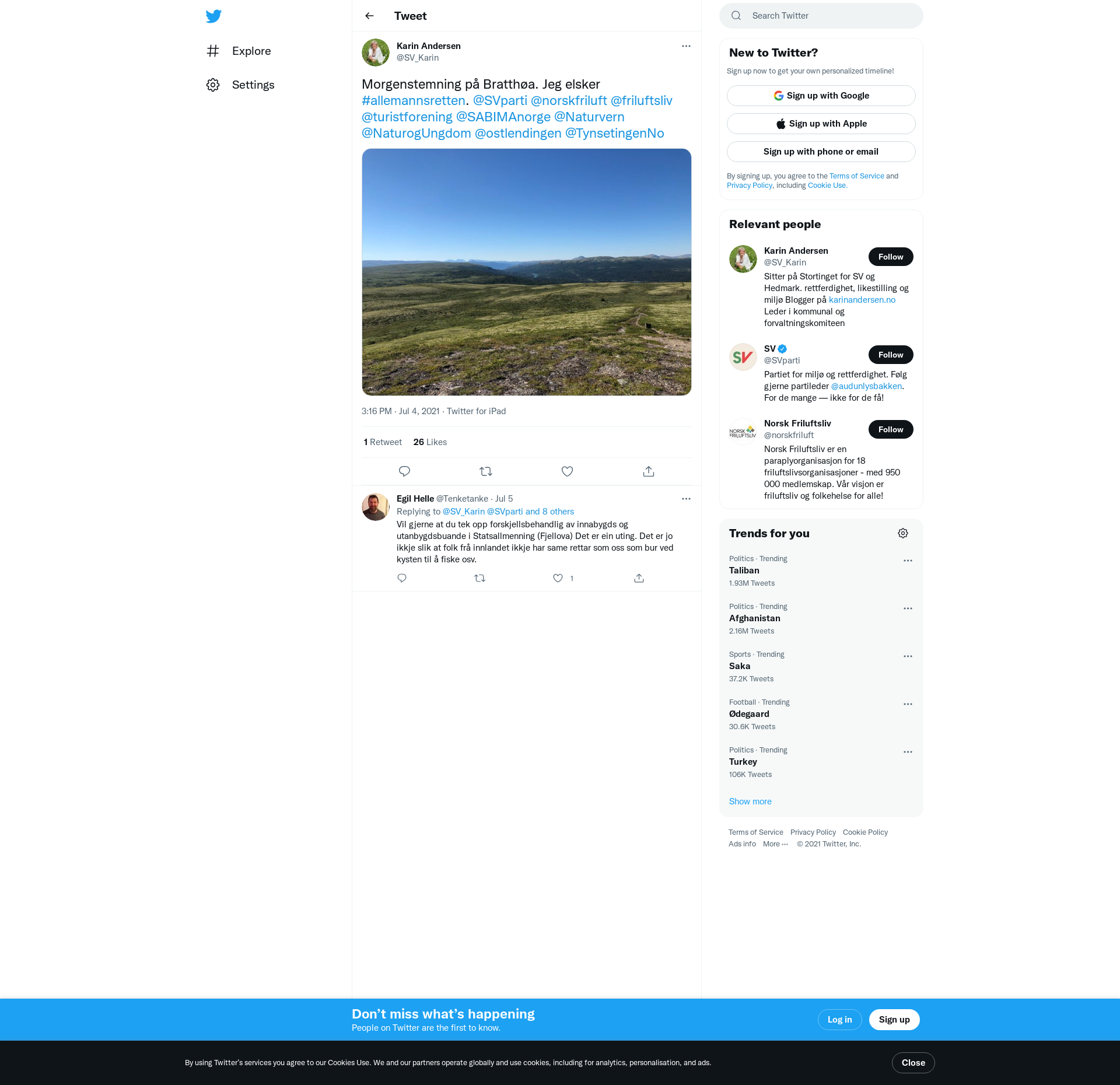
Task: View the 26 Likes list
Action: point(430,442)
